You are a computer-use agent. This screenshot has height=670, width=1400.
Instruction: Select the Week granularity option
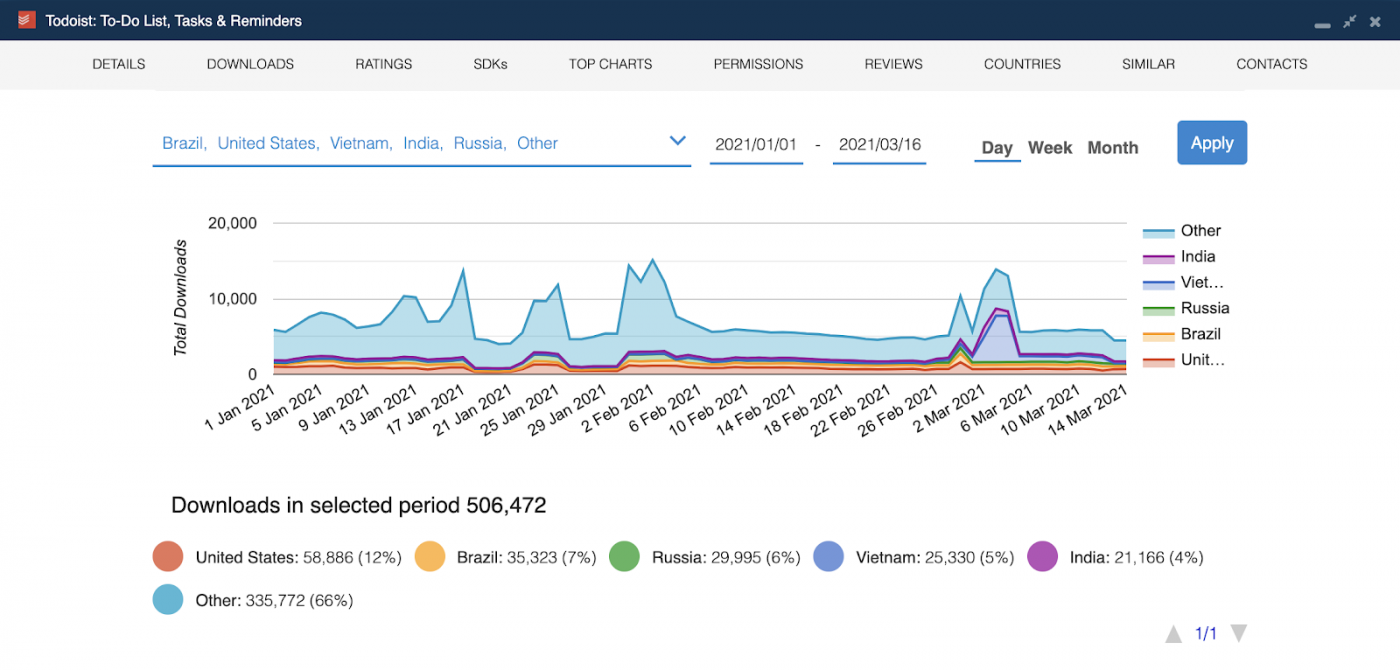click(1050, 148)
